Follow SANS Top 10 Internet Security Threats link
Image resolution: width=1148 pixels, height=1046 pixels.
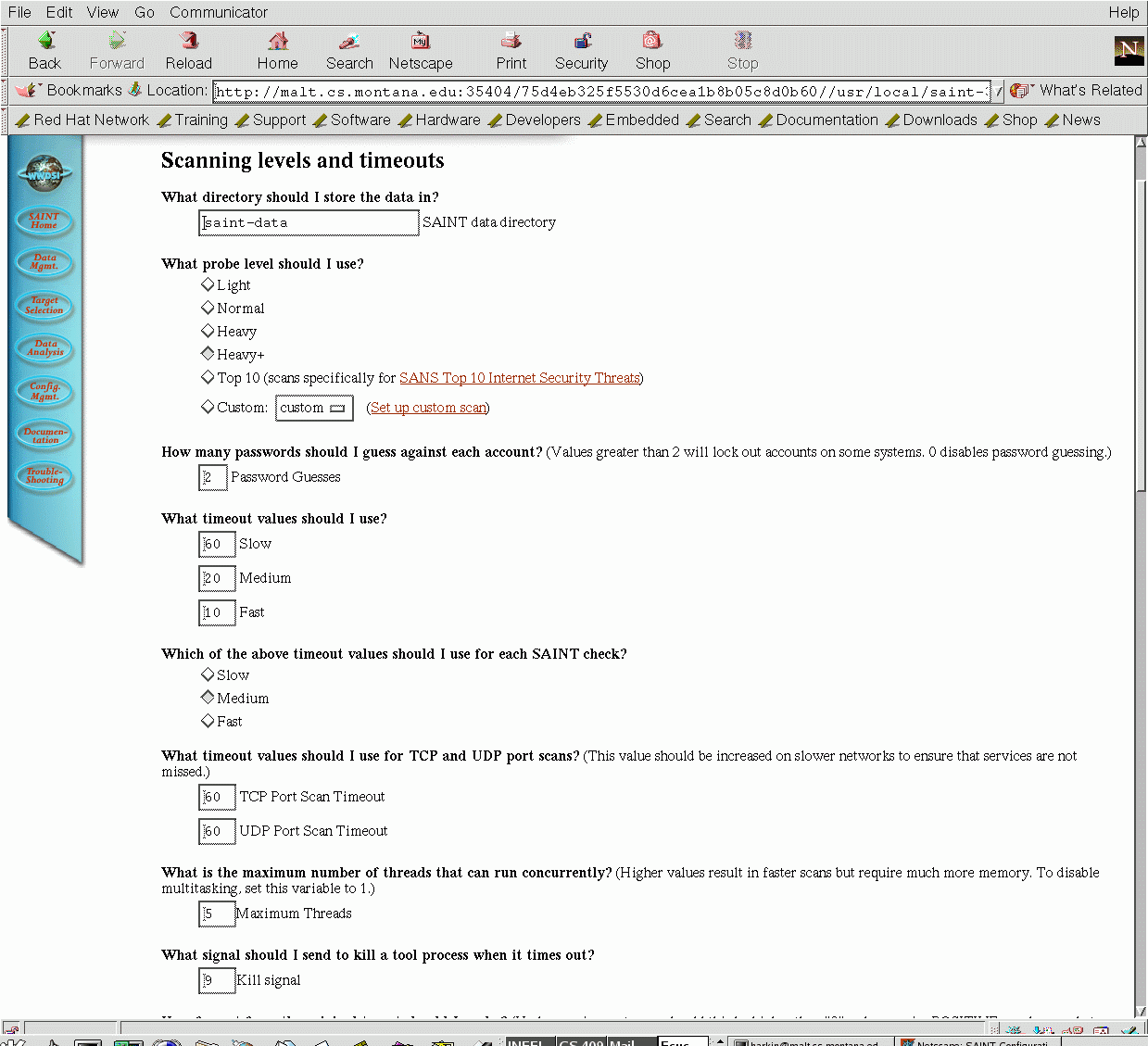[519, 378]
